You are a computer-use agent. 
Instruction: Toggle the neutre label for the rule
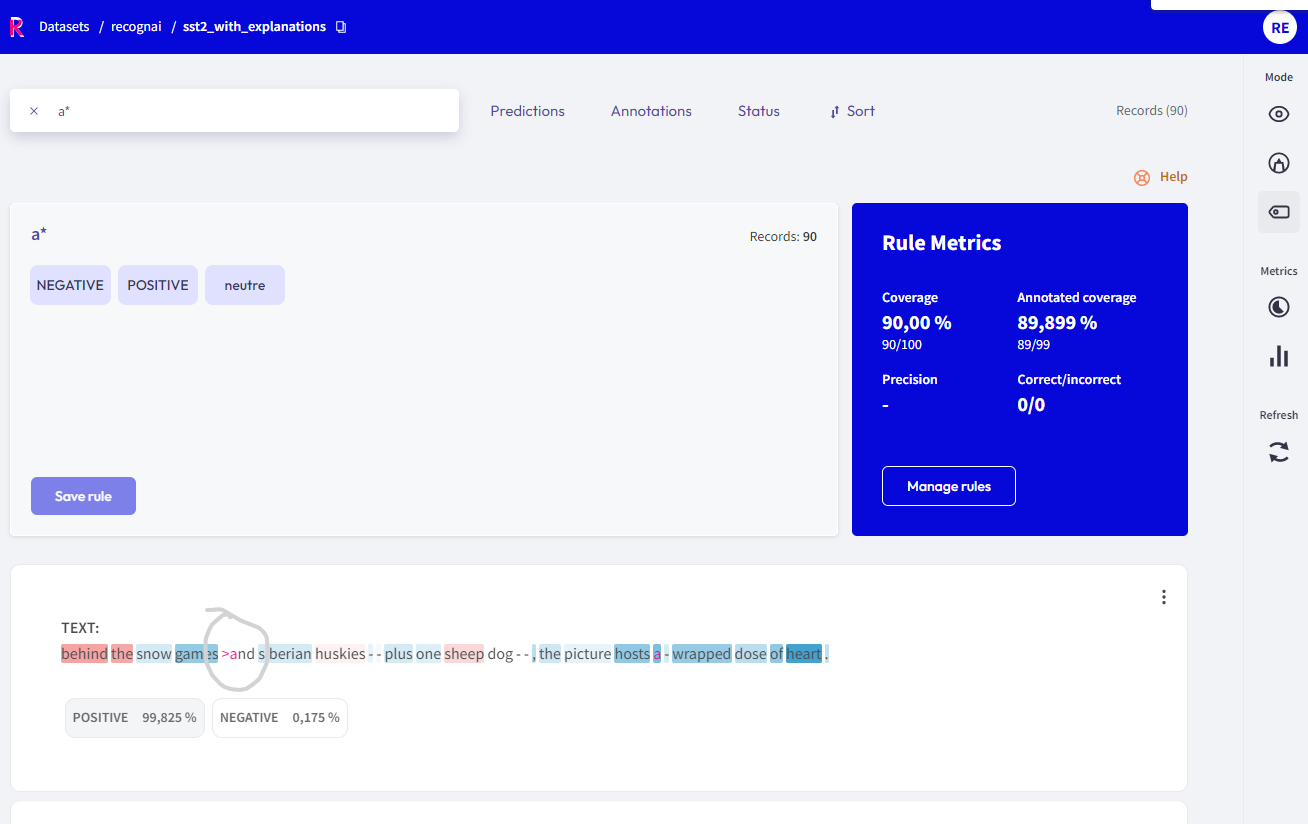(244, 285)
